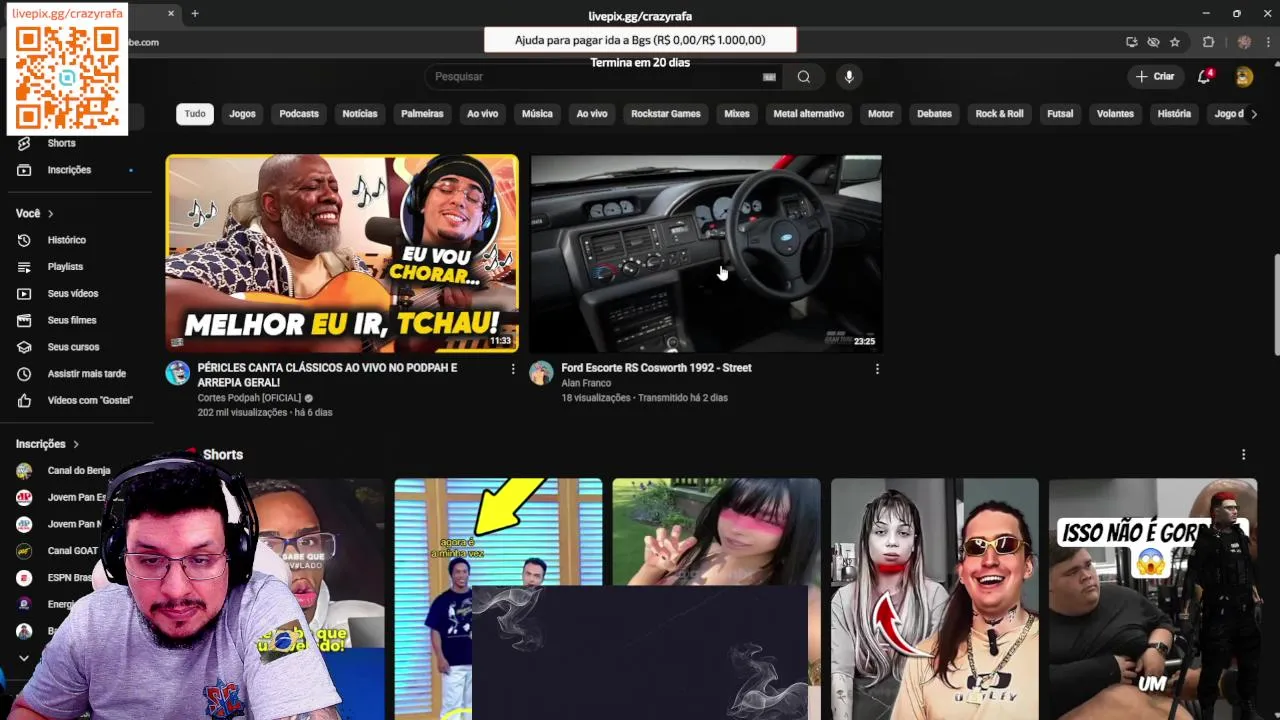This screenshot has height=720, width=1280.
Task: Open Histórico watch history
Action: (66, 240)
